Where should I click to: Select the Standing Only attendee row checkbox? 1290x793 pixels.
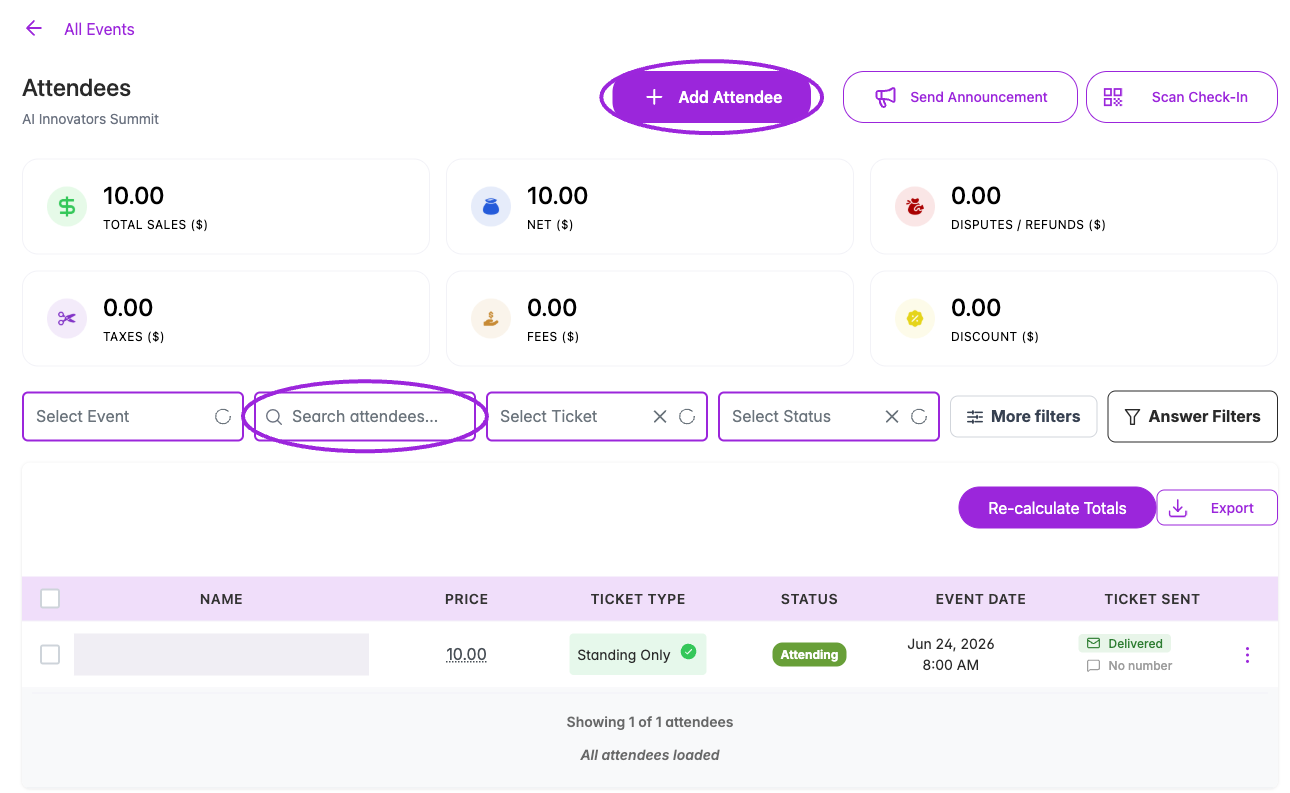tap(50, 655)
